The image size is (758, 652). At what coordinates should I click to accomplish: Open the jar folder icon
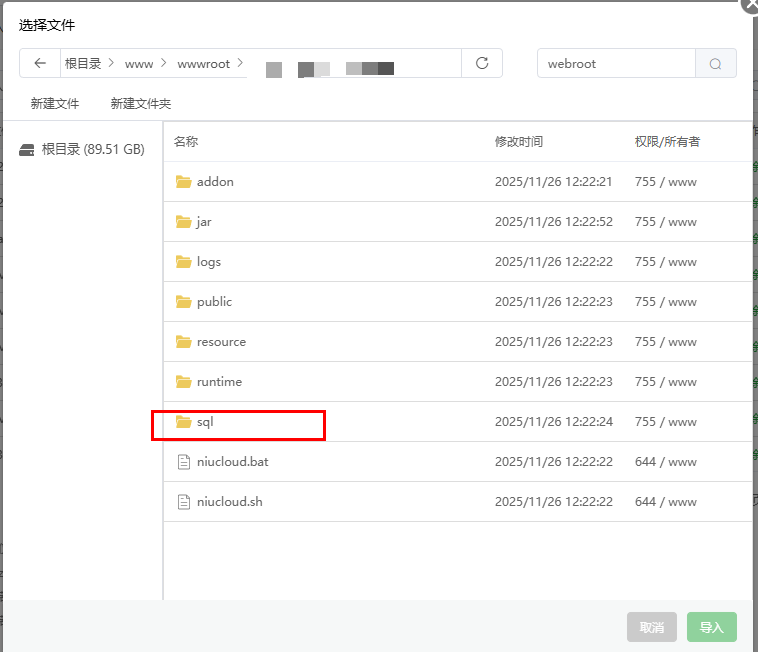[x=183, y=222]
